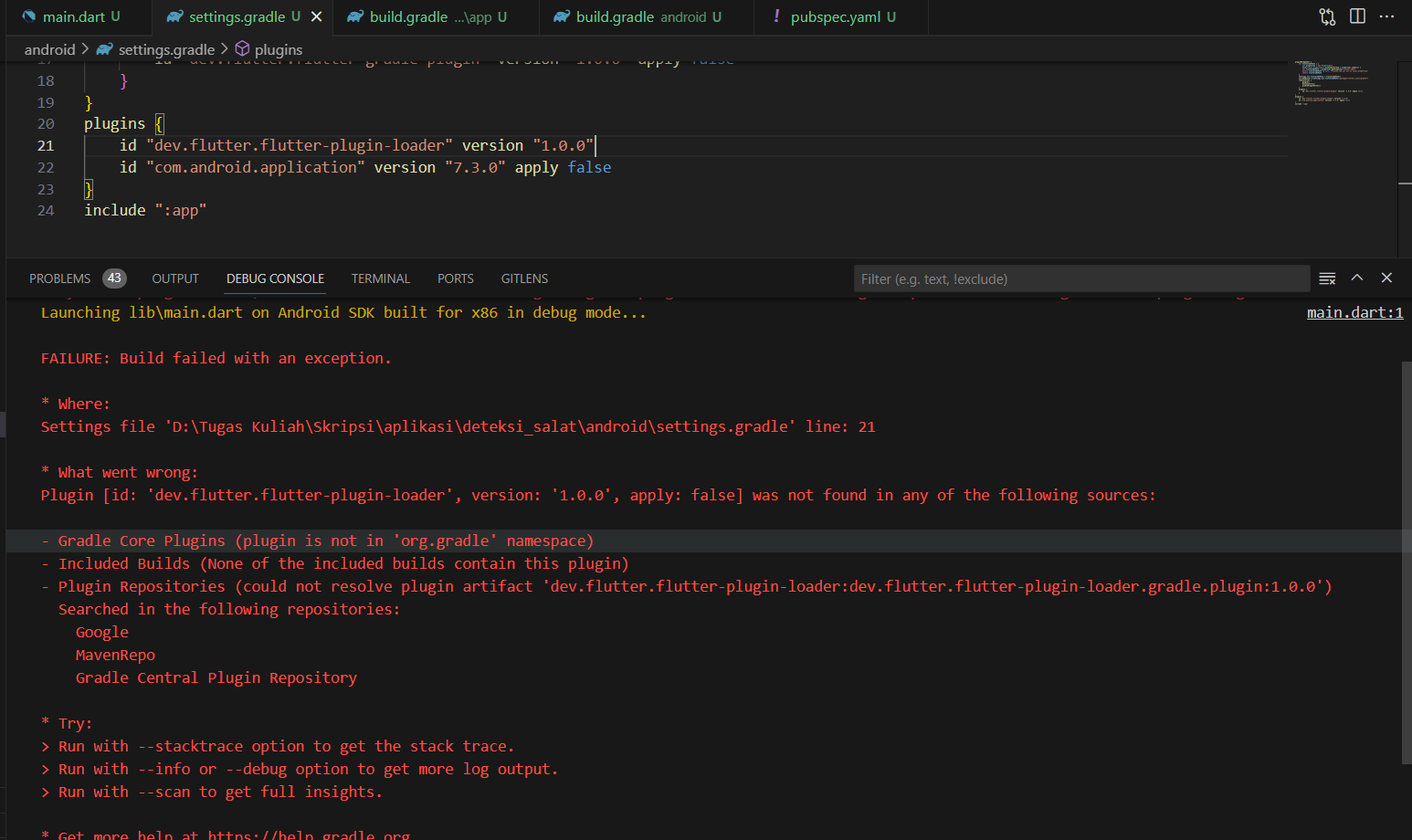
Task: Select the settings.gradle breadcrumb item
Action: tap(166, 49)
